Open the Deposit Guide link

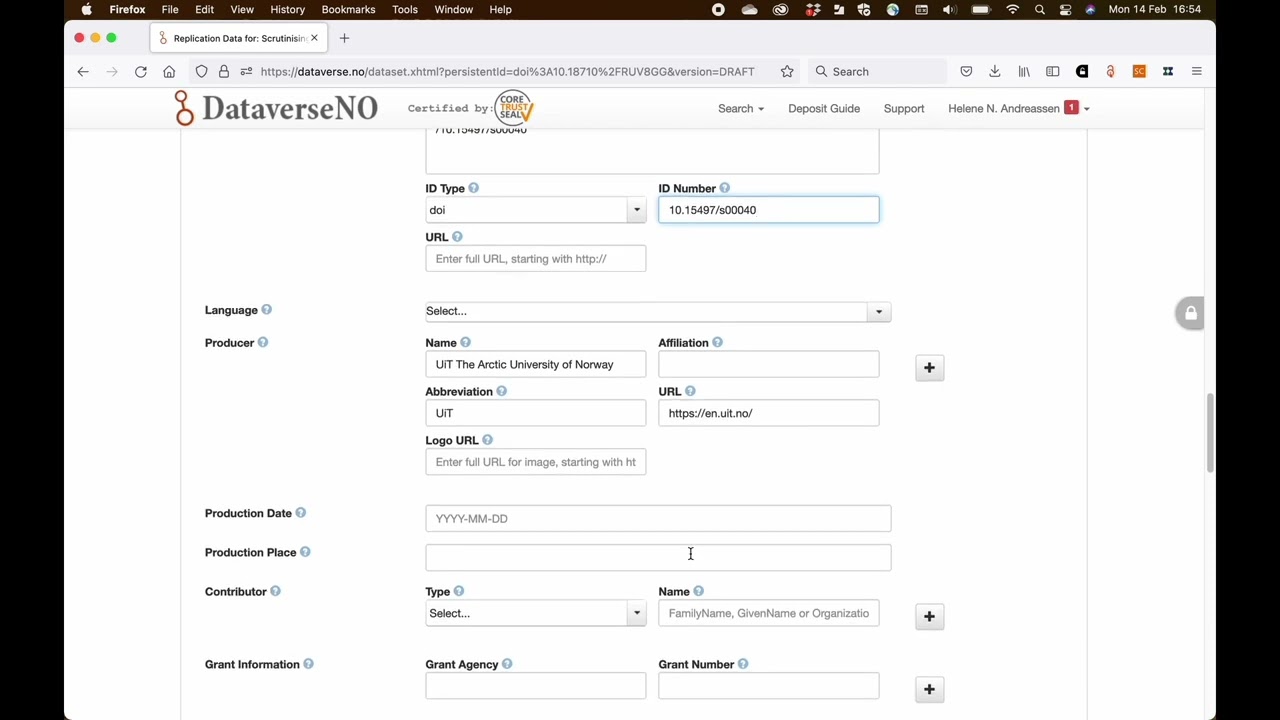click(824, 108)
